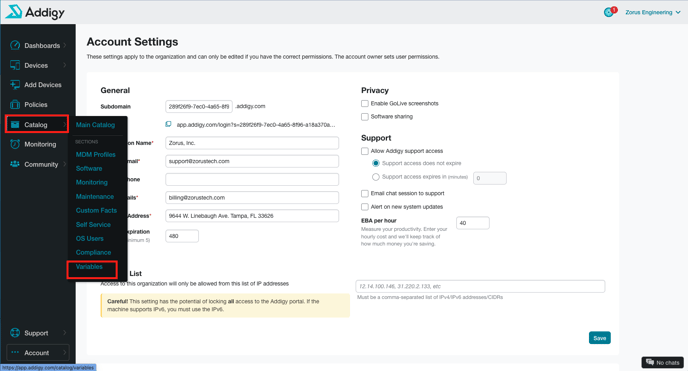Click the Subdomain input field
Viewport: 688px width, 371px height.
pos(199,106)
